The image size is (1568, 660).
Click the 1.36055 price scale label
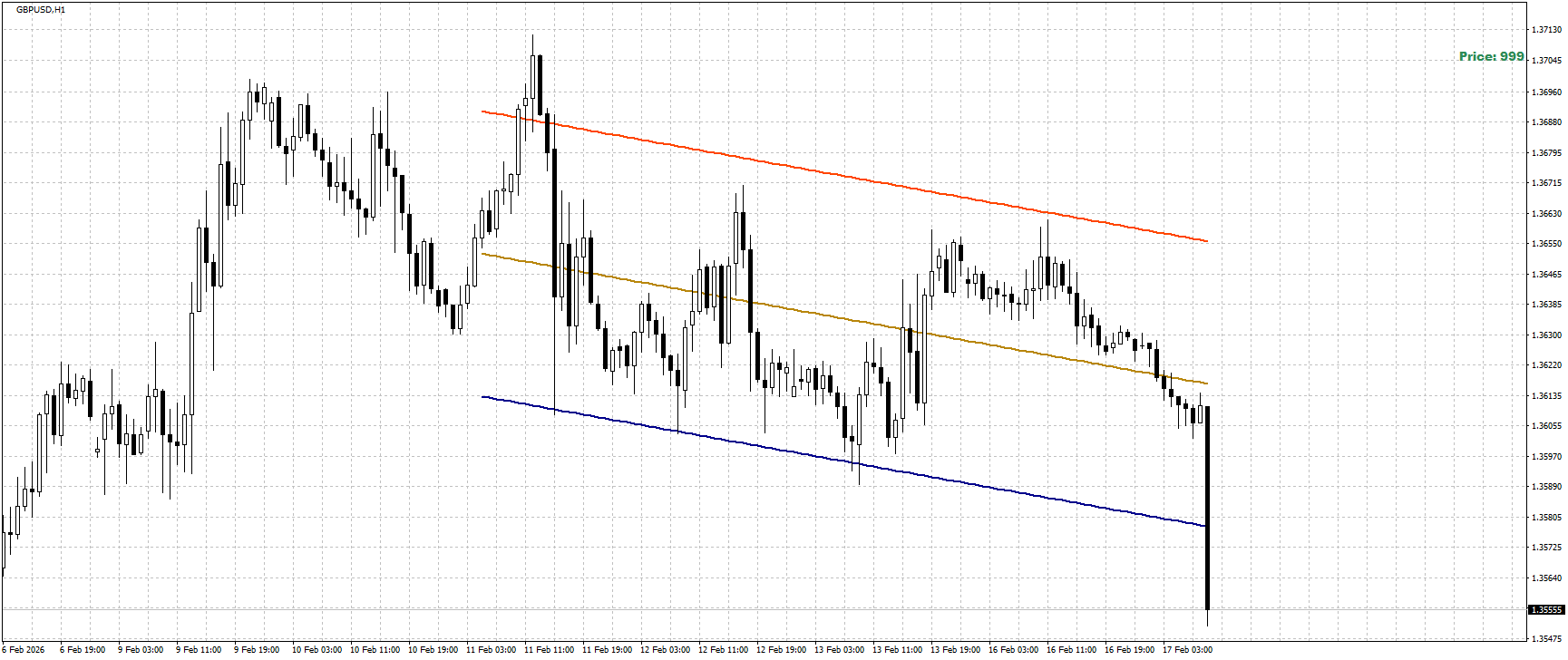pyautogui.click(x=1546, y=426)
